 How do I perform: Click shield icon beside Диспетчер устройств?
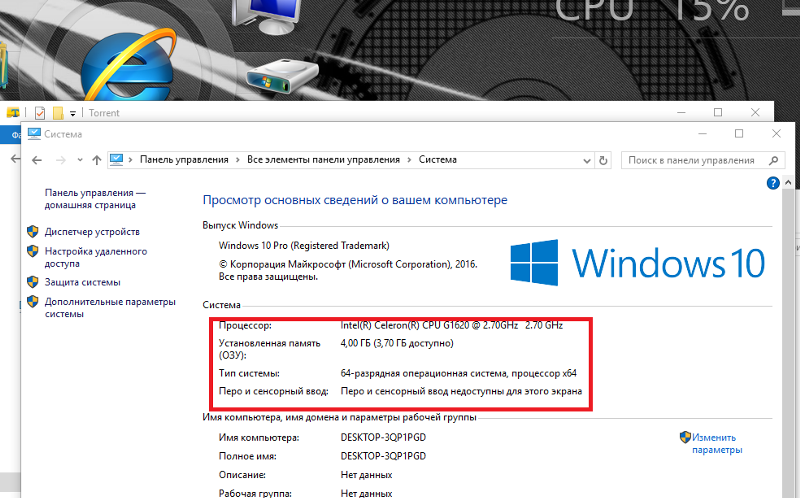(33, 232)
